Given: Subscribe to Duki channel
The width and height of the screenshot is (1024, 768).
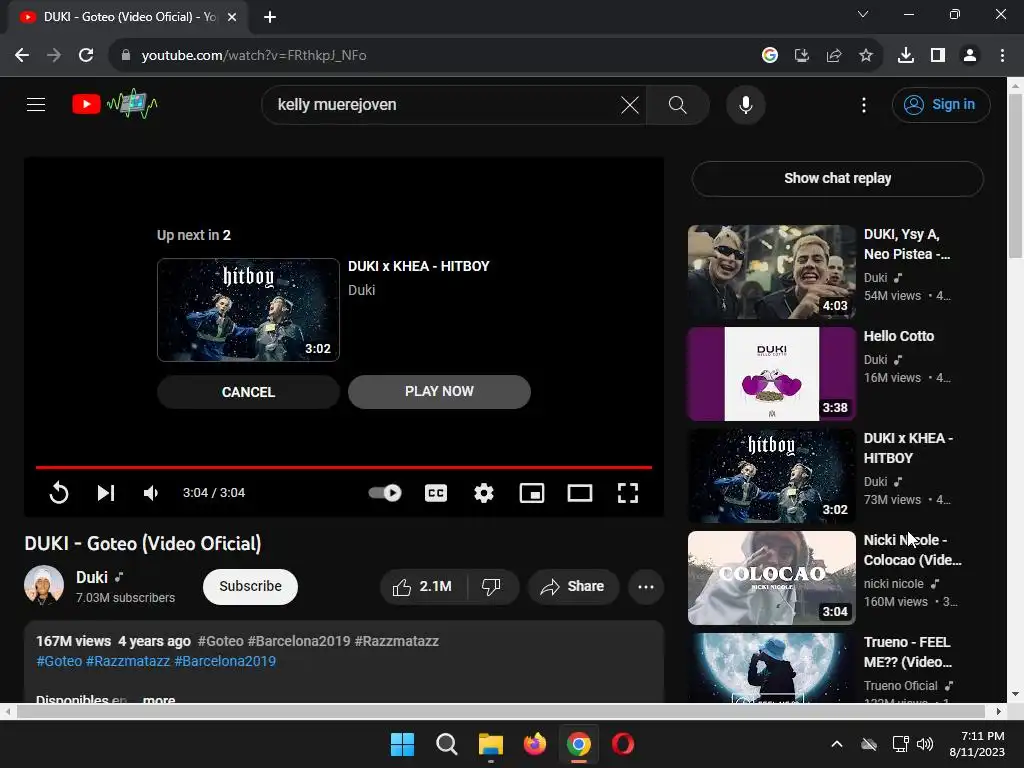Looking at the screenshot, I should 250,586.
